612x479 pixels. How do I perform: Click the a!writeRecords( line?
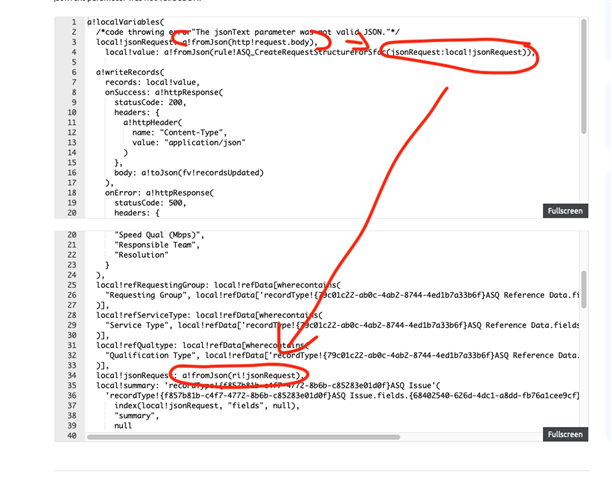(130, 72)
